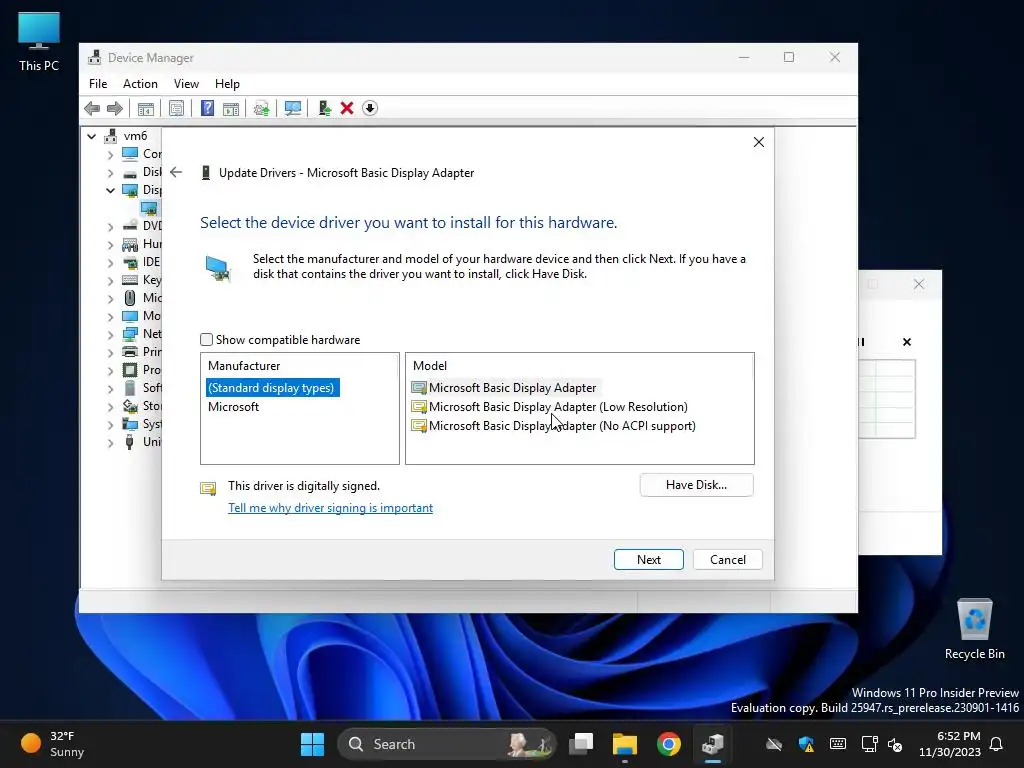Select Microsoft Basic Display Adapter (No ACPI support)
The image size is (1024, 768).
(553, 426)
